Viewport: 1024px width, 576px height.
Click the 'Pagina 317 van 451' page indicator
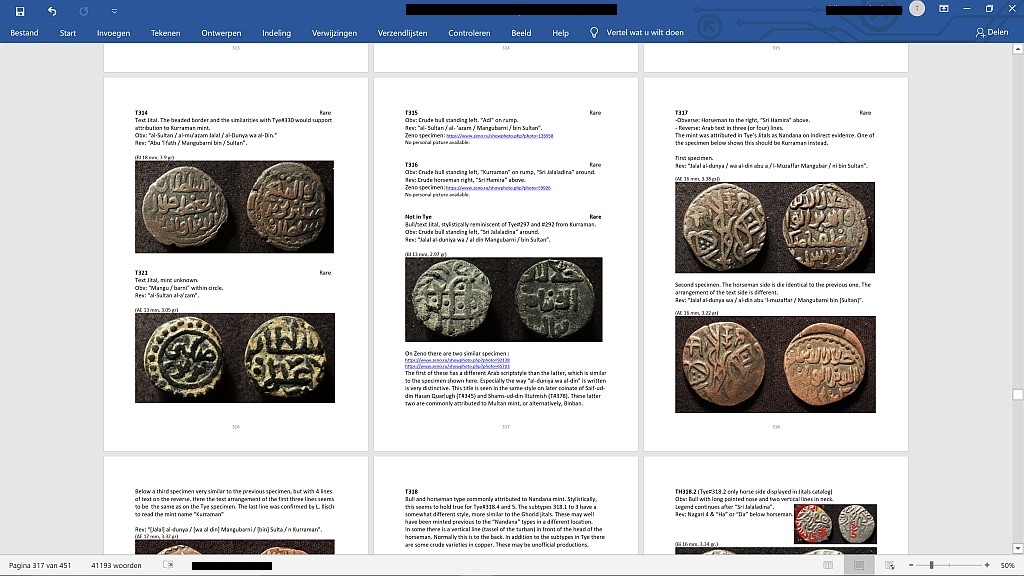pyautogui.click(x=40, y=566)
